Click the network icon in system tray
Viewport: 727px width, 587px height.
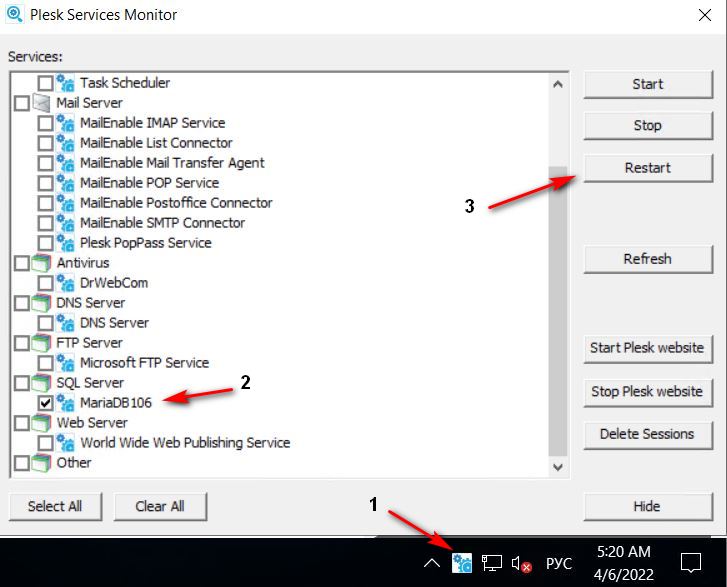coord(491,563)
